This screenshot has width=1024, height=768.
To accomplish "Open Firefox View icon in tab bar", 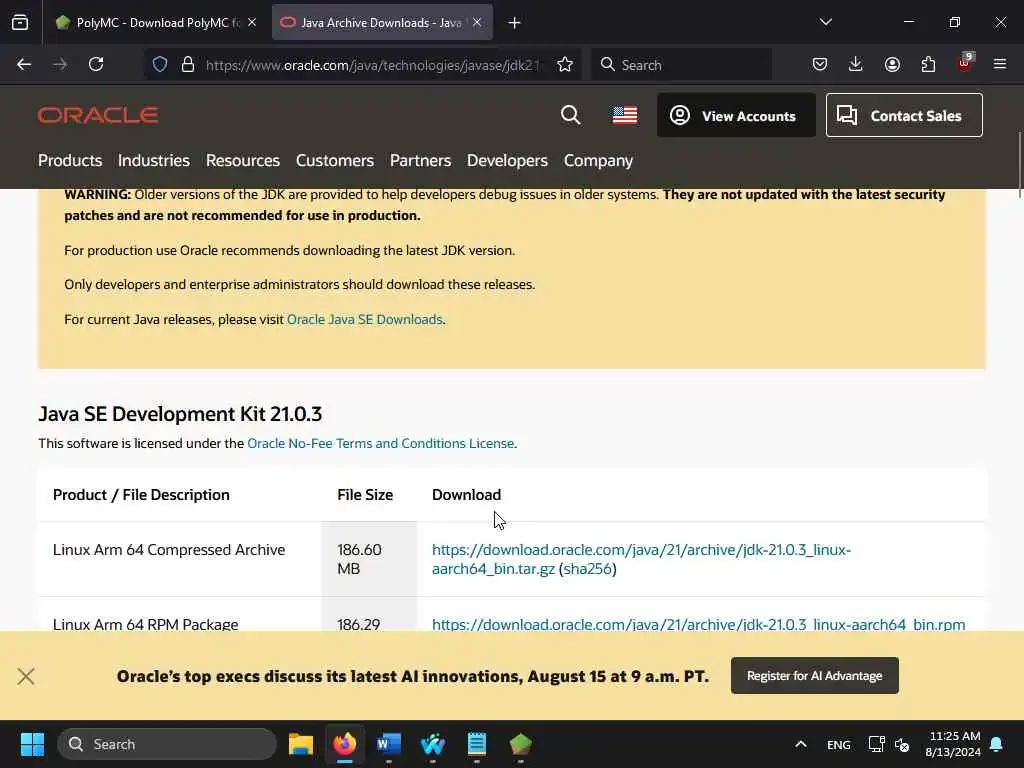I will coord(20,22).
